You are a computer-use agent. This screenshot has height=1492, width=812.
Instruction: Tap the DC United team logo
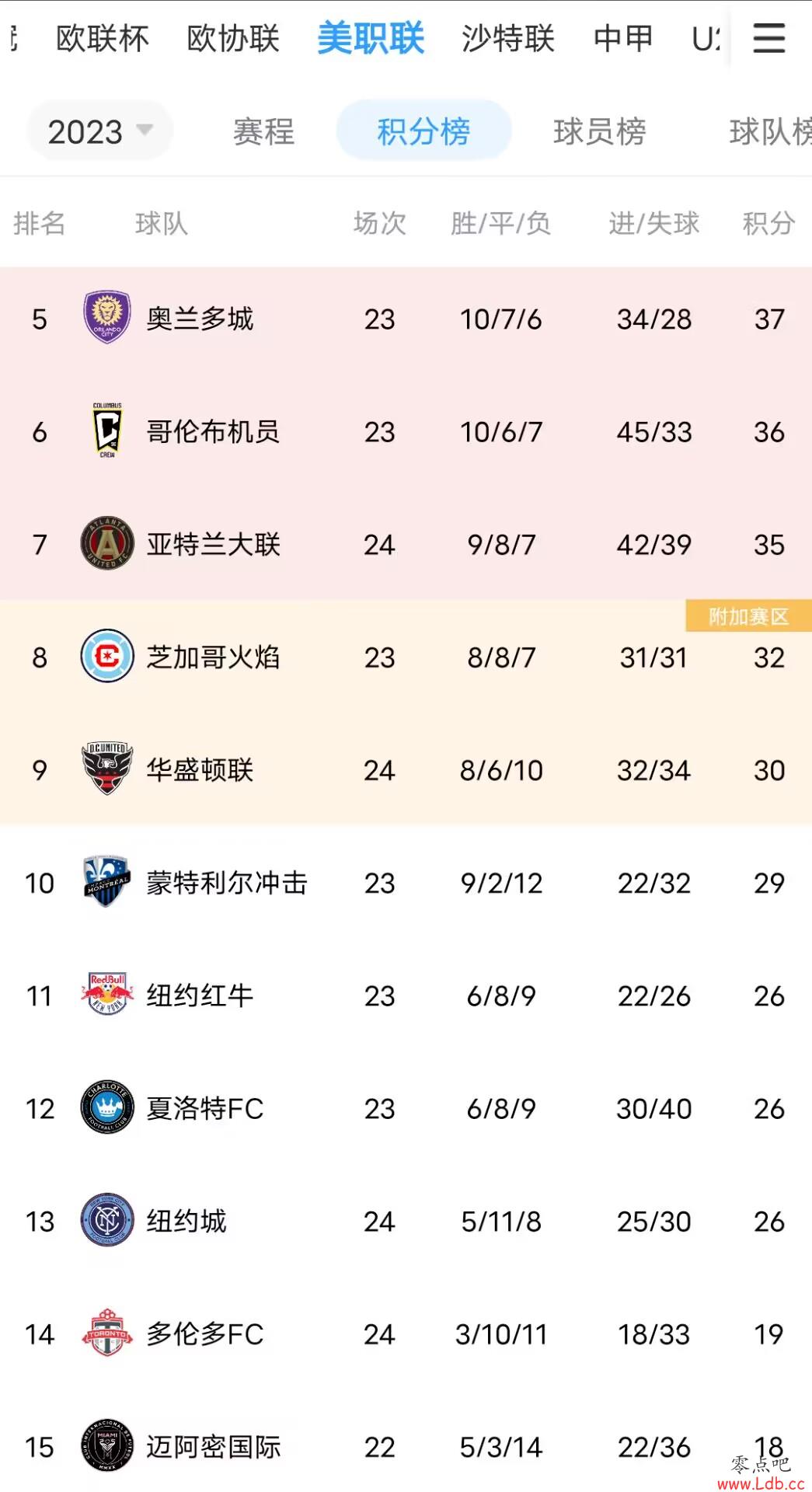[x=107, y=769]
